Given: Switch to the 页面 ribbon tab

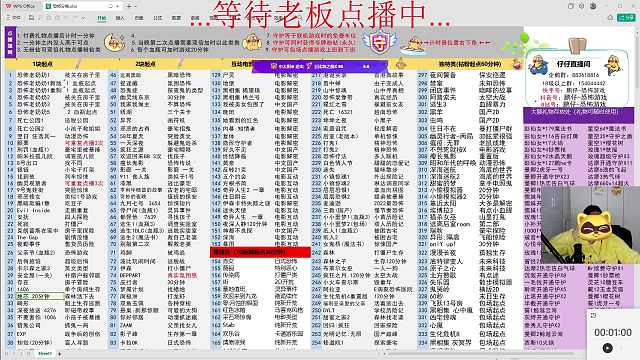Looking at the screenshot, I should click(139, 18).
